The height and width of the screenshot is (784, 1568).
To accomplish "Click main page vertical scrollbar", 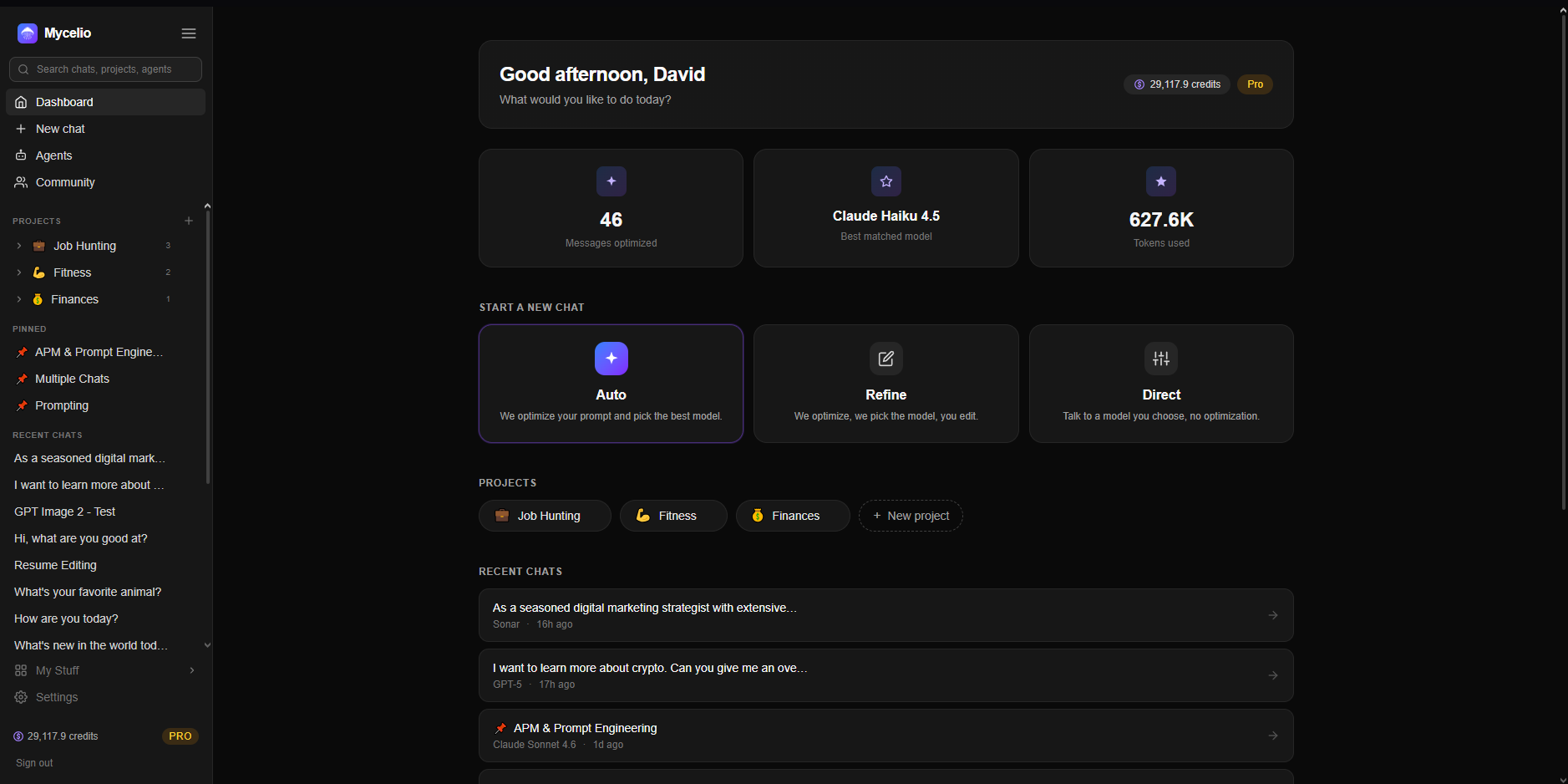I will point(1563,263).
